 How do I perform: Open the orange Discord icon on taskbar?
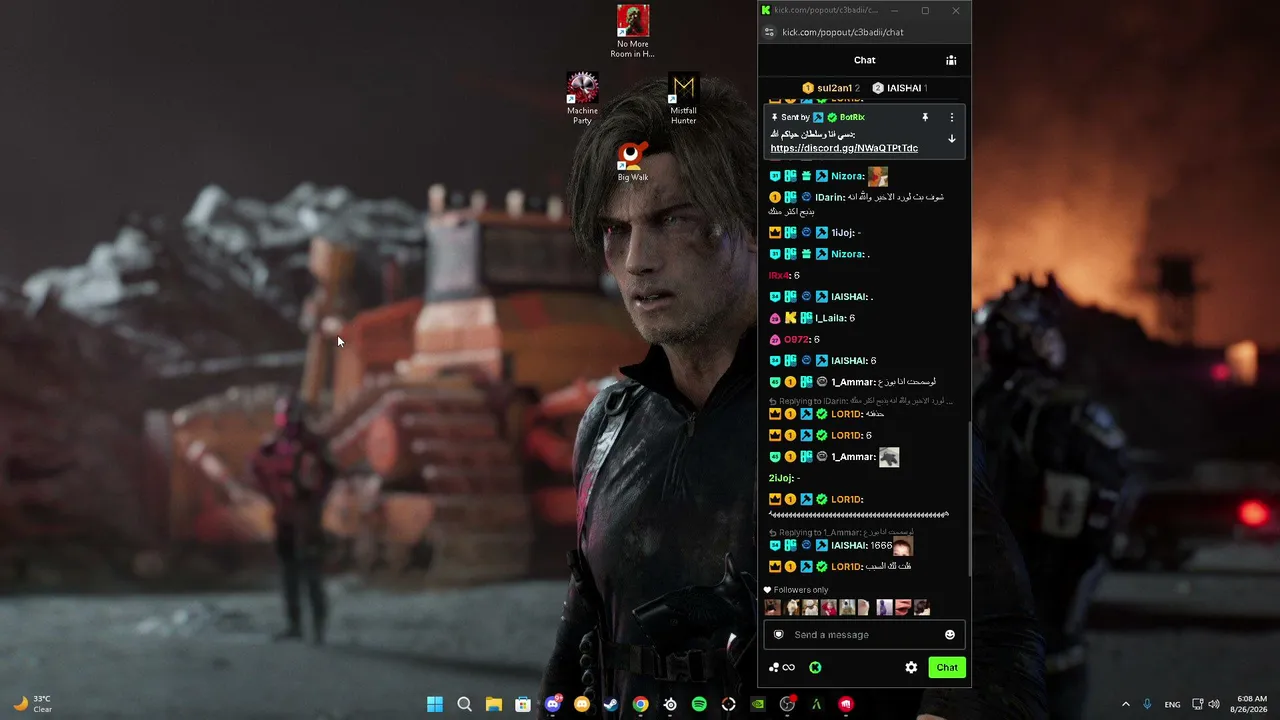click(582, 704)
